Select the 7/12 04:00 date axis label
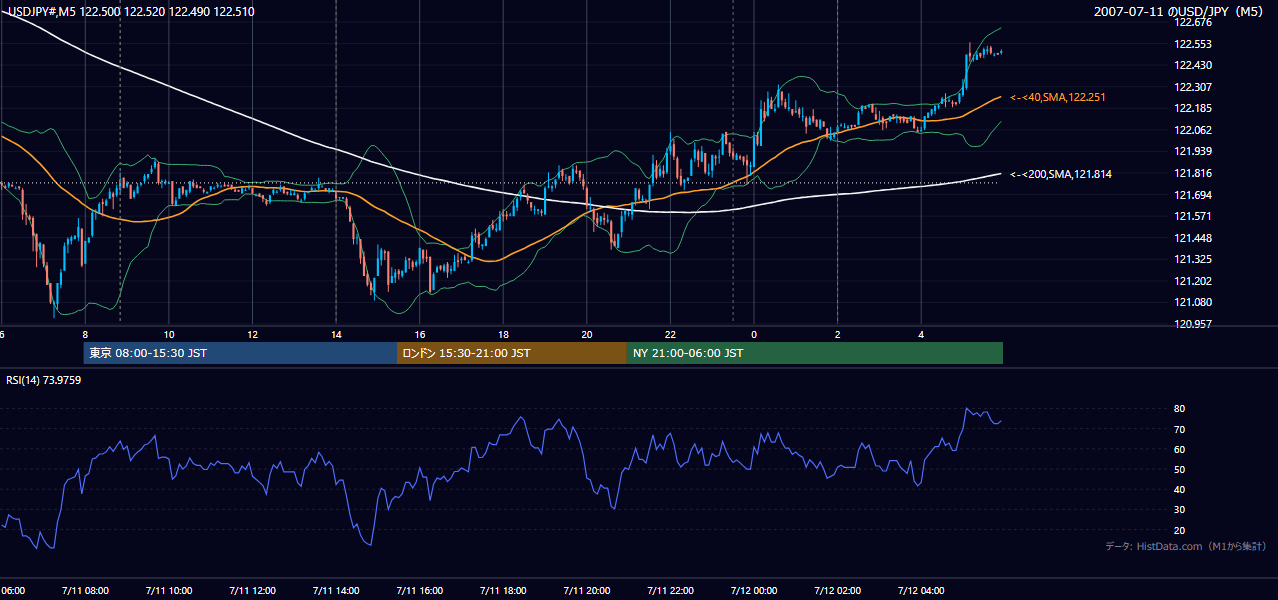1278x600 pixels. coord(921,590)
